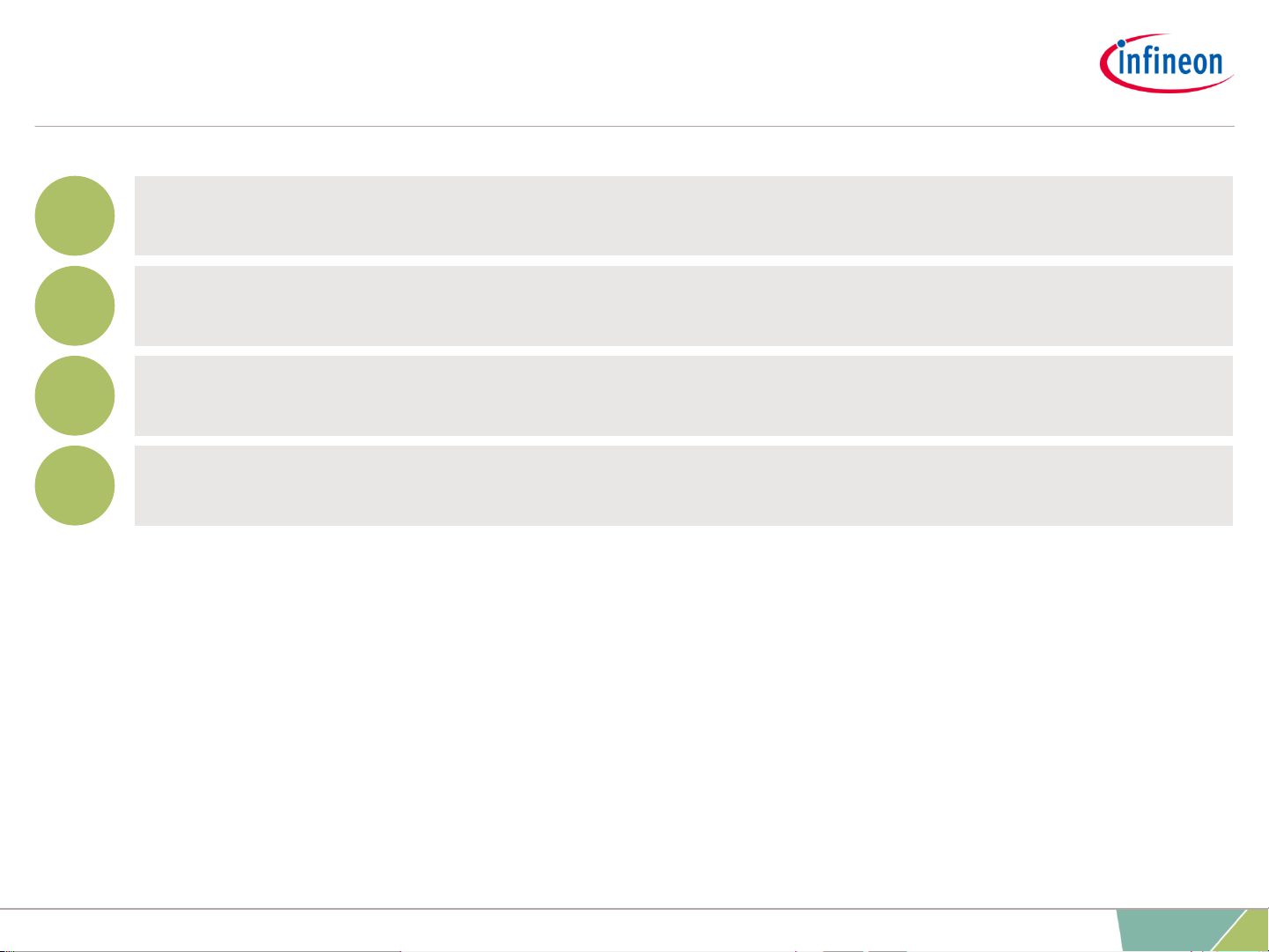Select the third green circle bullet

tap(75, 395)
